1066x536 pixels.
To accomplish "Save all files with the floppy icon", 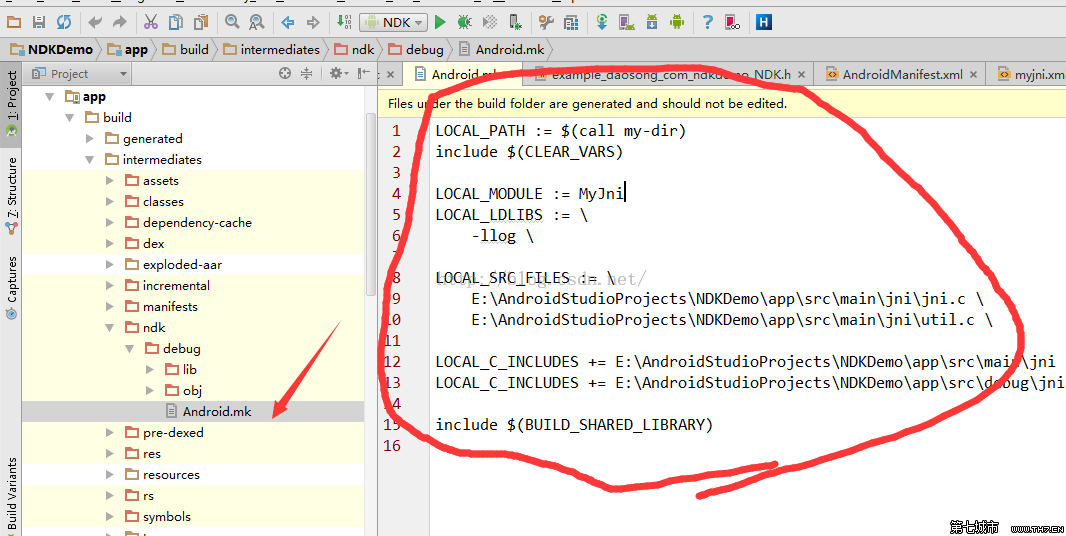I will [x=39, y=22].
